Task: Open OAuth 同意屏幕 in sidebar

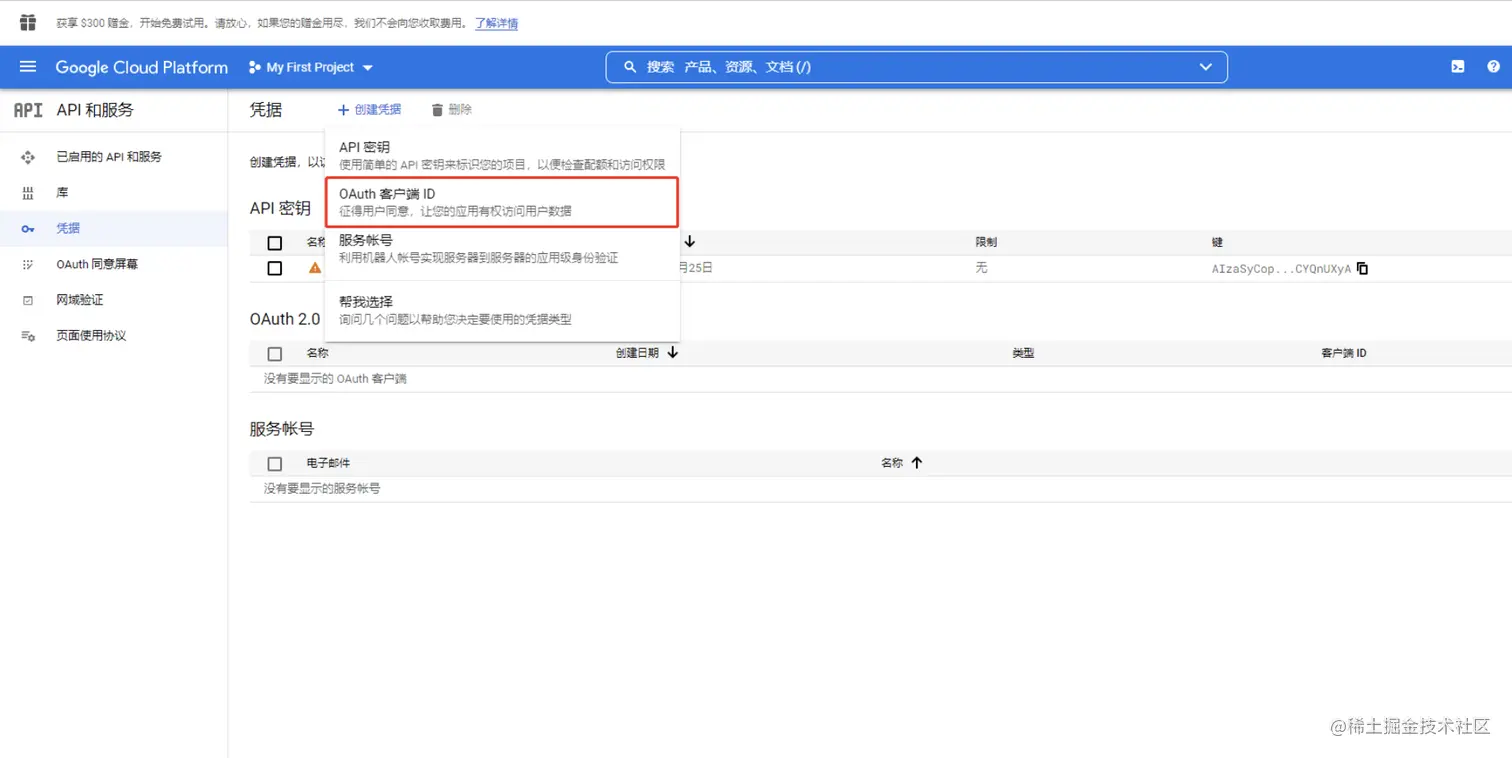Action: click(97, 264)
